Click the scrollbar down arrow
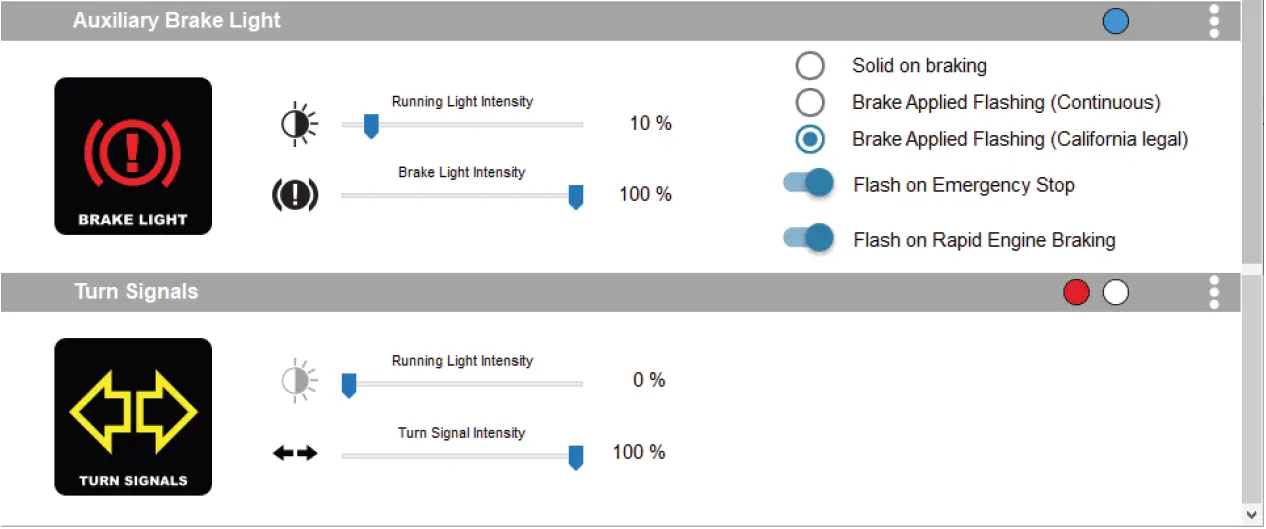 coord(1253,513)
